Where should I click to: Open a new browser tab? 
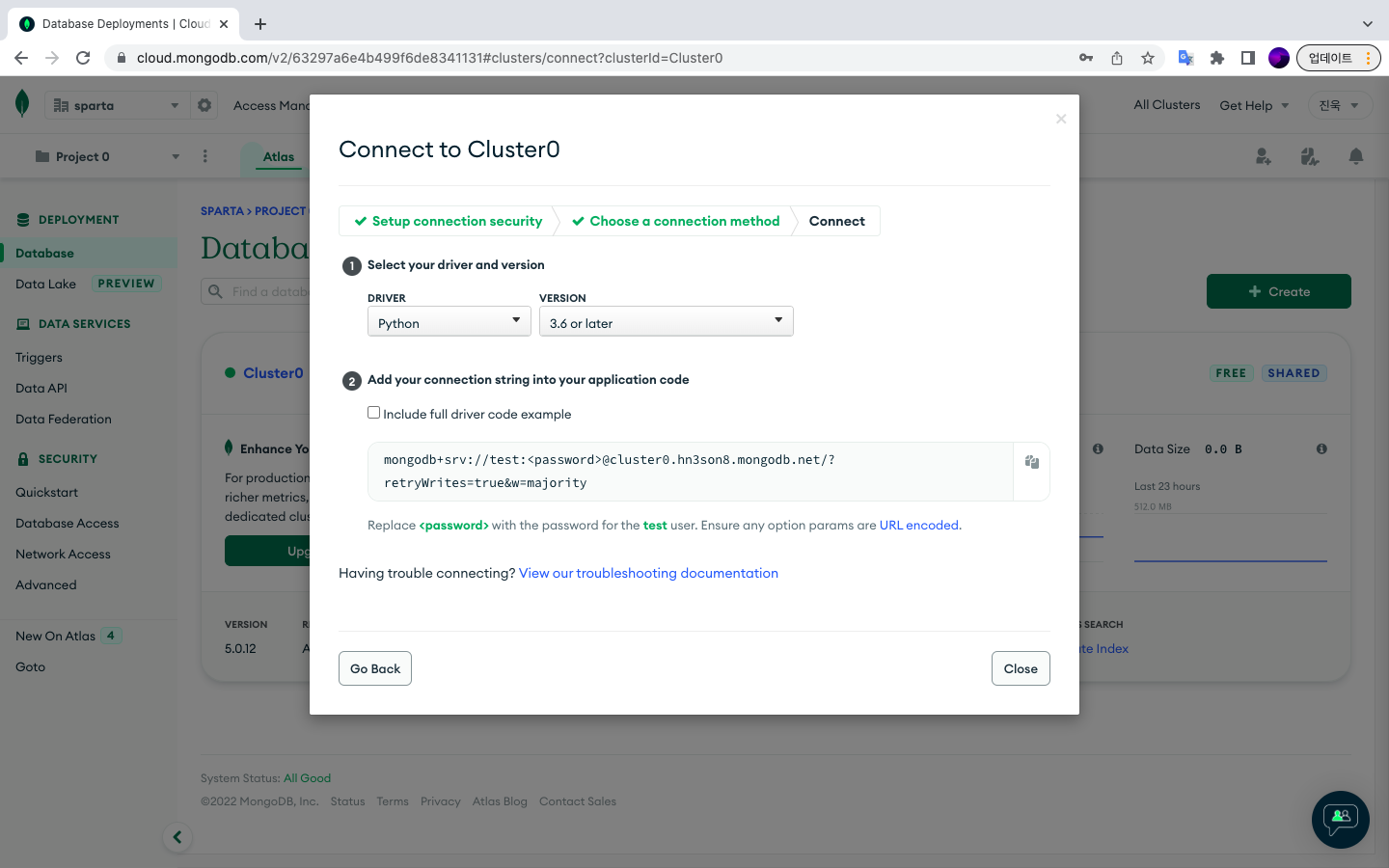[x=260, y=23]
